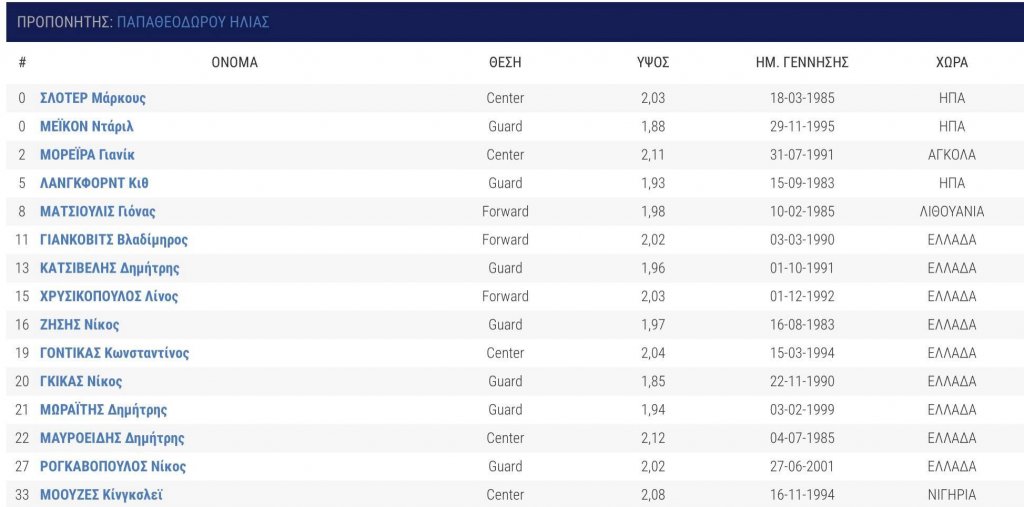
Task: Open coach link ΠΑΠΑΘΕΟΔΩΡΟΥ ΗΛΙΑΣ
Action: coord(193,22)
